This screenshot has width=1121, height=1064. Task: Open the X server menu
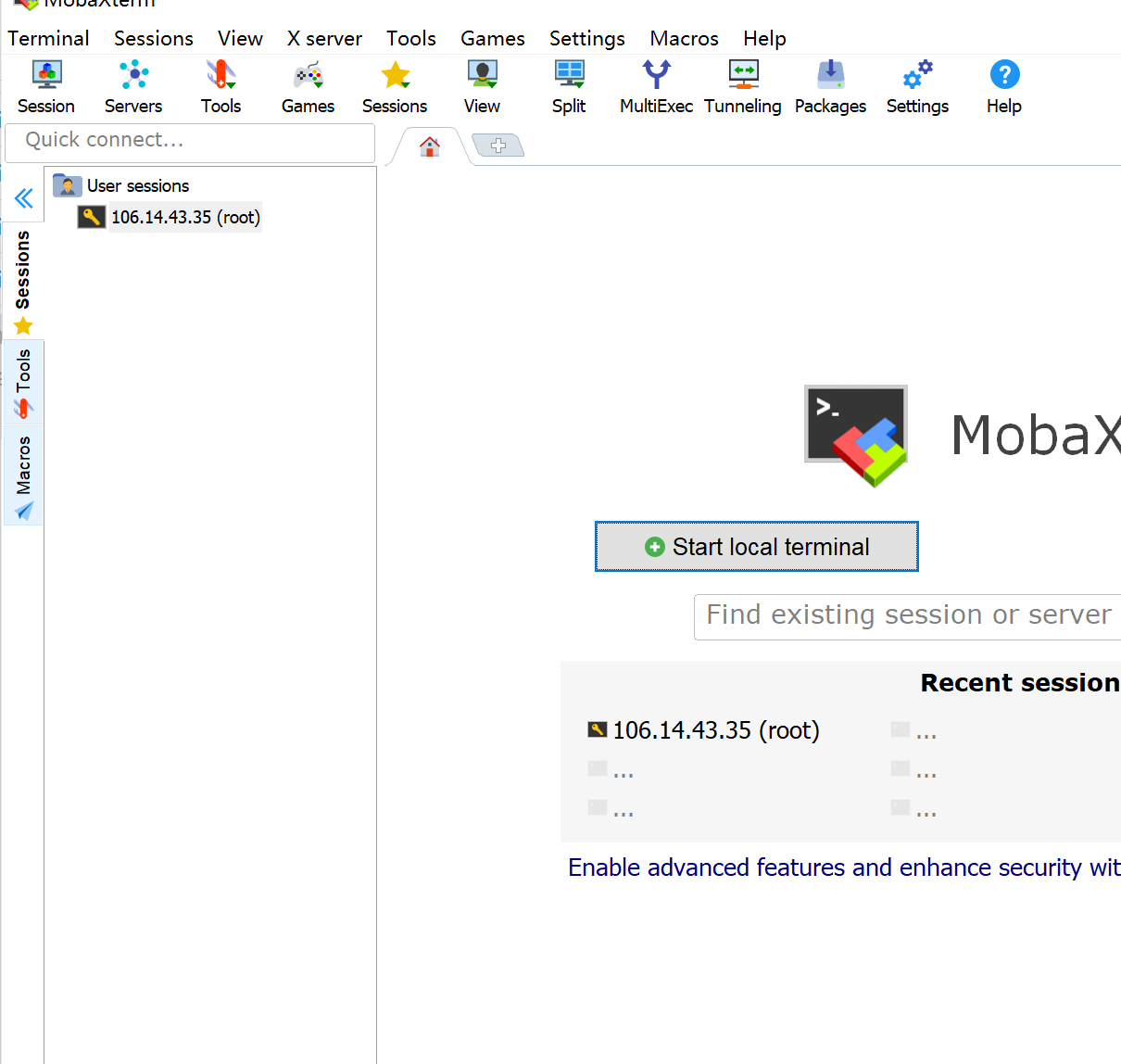point(324,38)
